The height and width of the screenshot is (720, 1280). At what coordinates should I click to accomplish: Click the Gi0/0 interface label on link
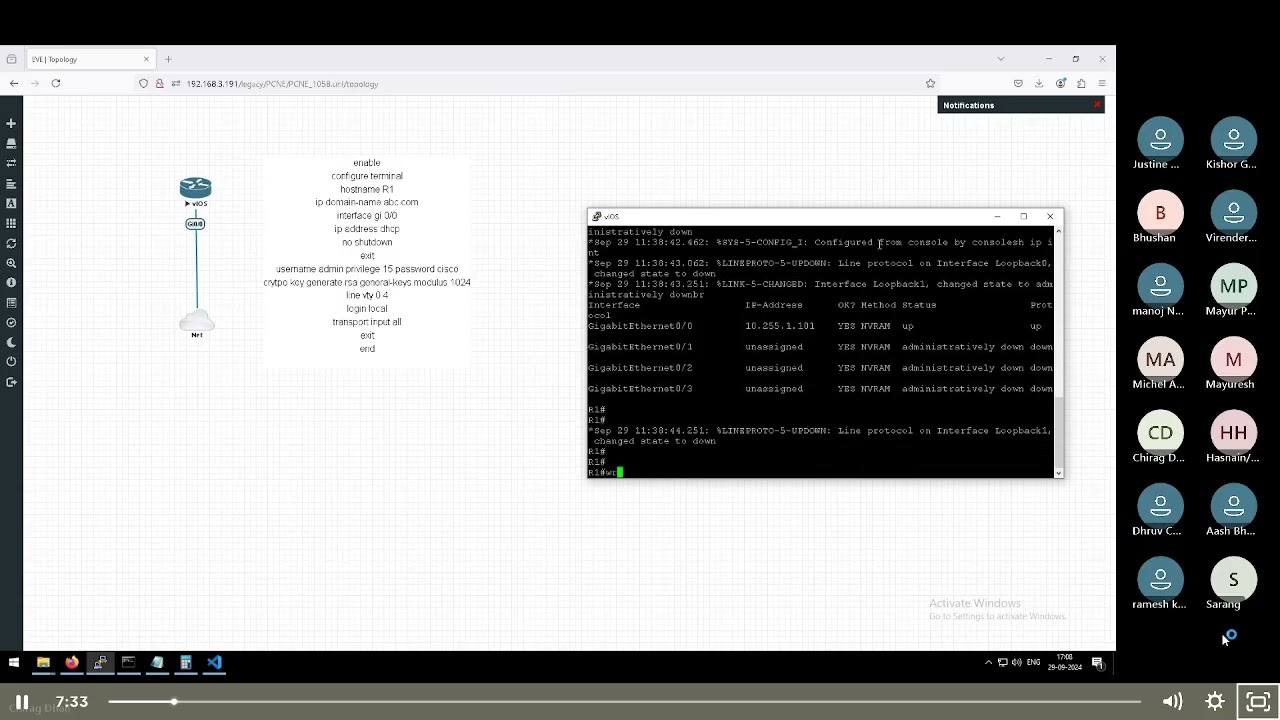pyautogui.click(x=195, y=224)
